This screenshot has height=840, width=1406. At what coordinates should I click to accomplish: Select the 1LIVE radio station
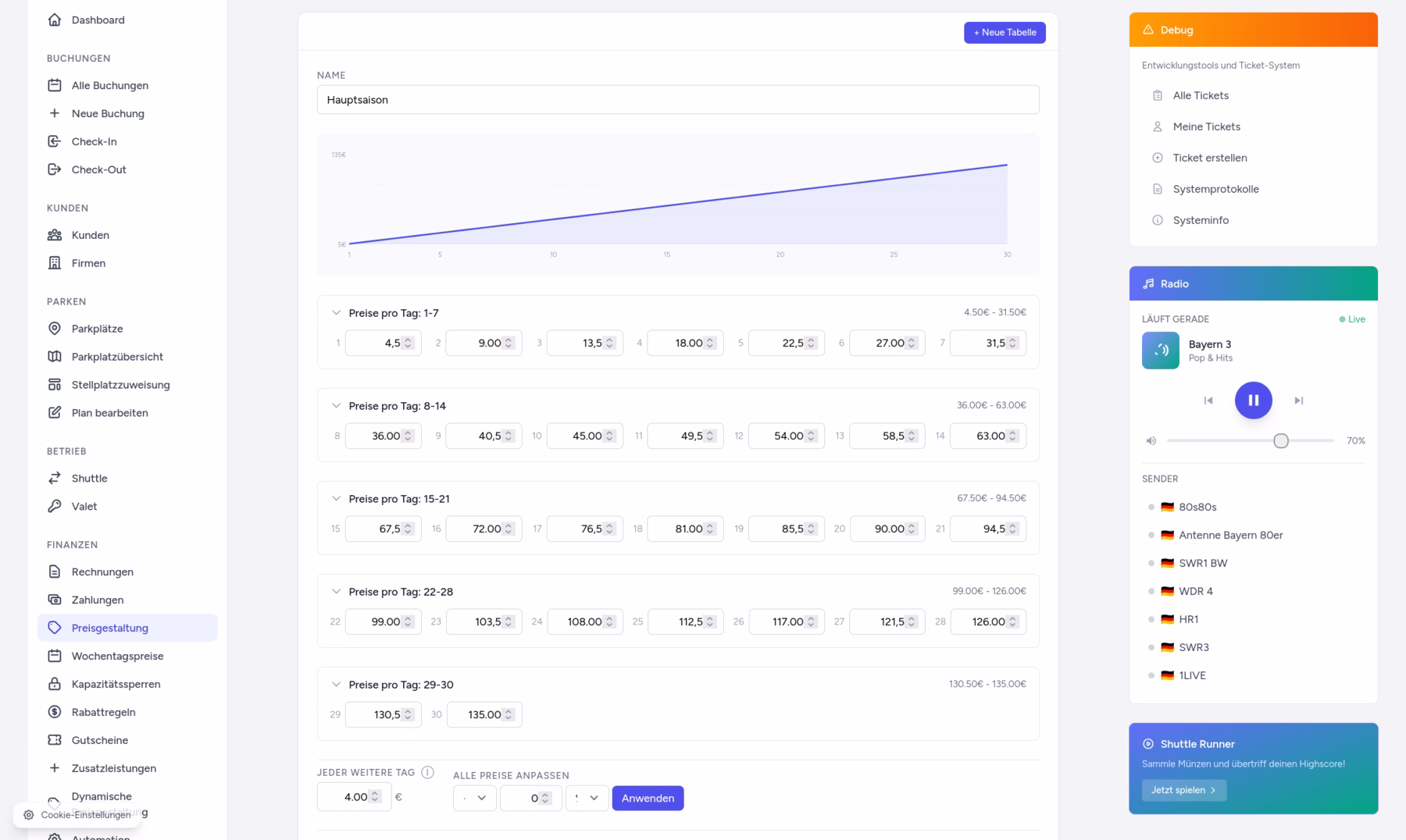pos(1253,676)
